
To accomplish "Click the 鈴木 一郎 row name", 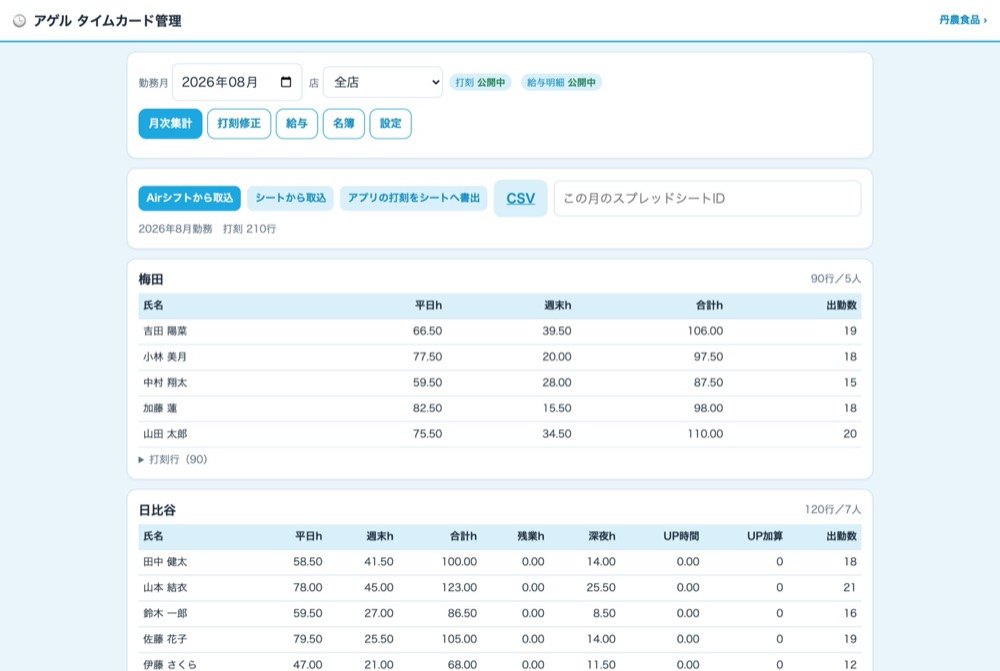I will point(165,614).
